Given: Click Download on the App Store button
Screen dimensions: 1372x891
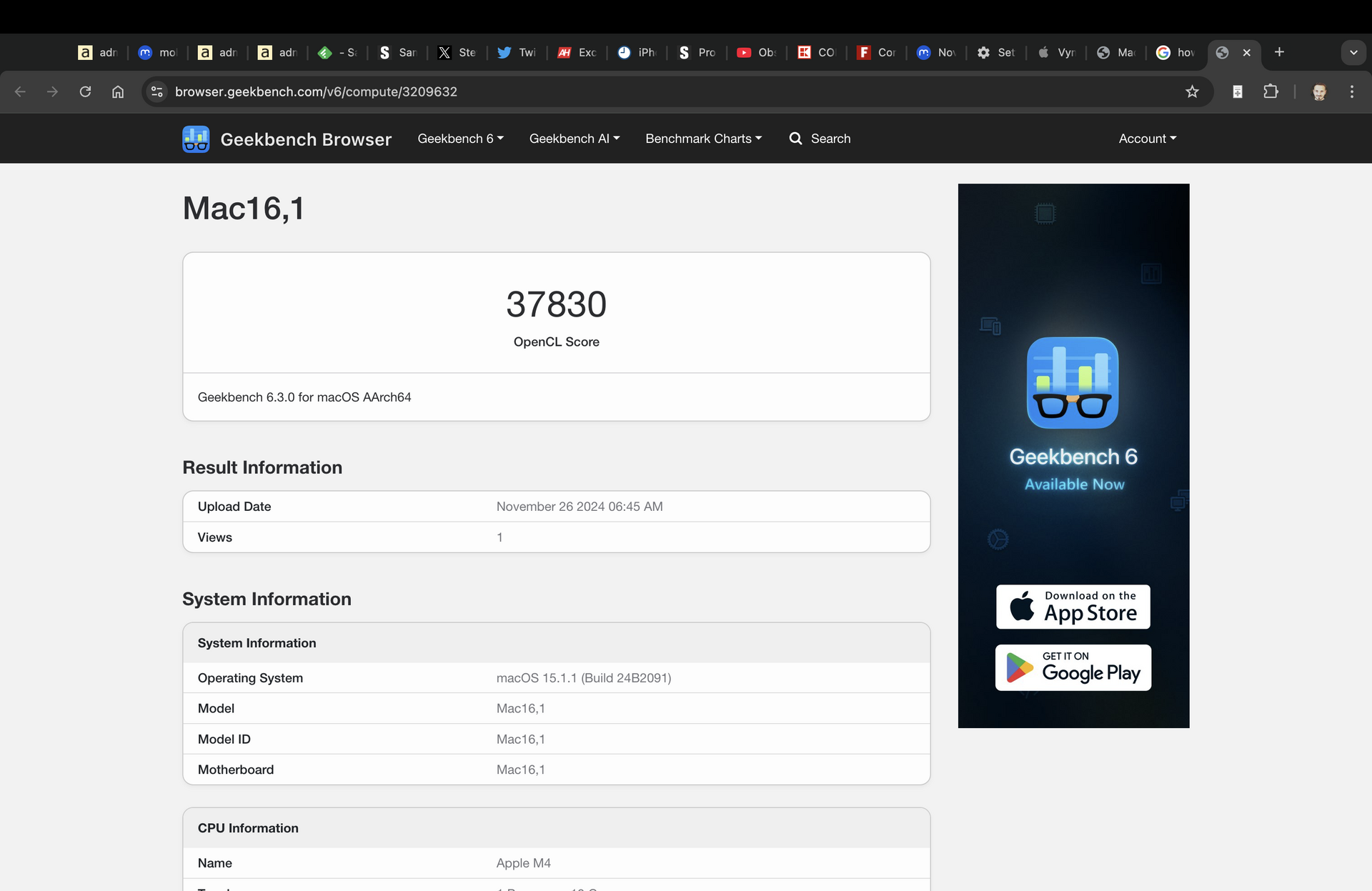Looking at the screenshot, I should [1073, 607].
